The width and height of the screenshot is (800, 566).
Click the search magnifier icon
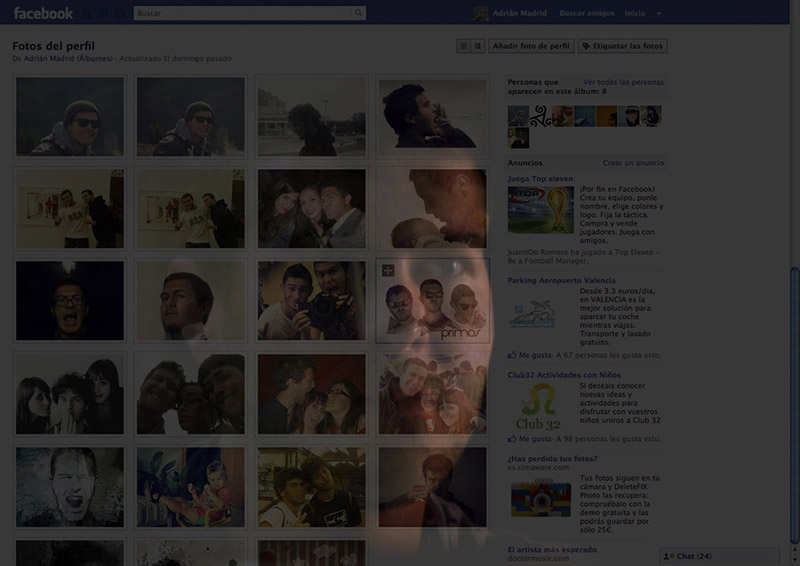point(358,14)
